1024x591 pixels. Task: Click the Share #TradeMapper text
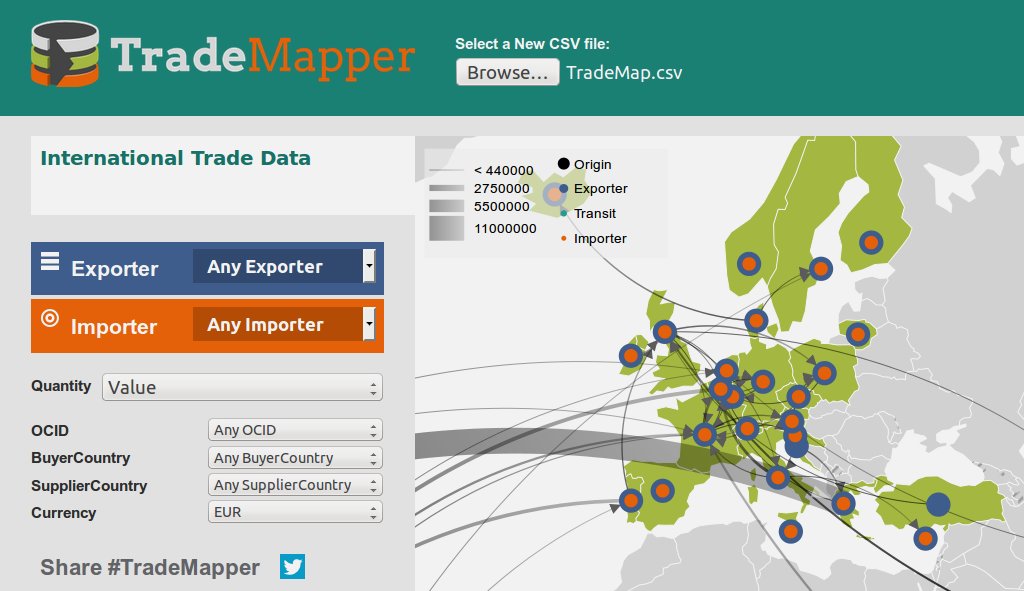point(150,567)
